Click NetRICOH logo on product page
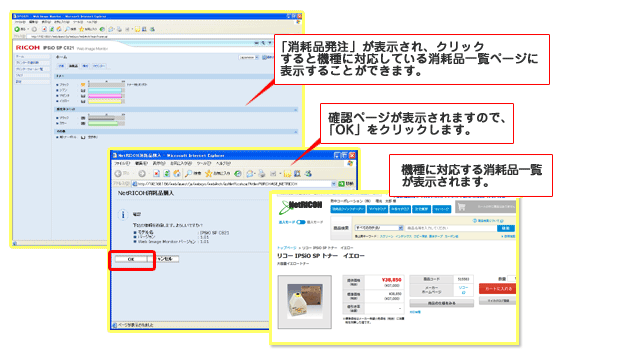The height and width of the screenshot is (362, 620). click(x=300, y=207)
